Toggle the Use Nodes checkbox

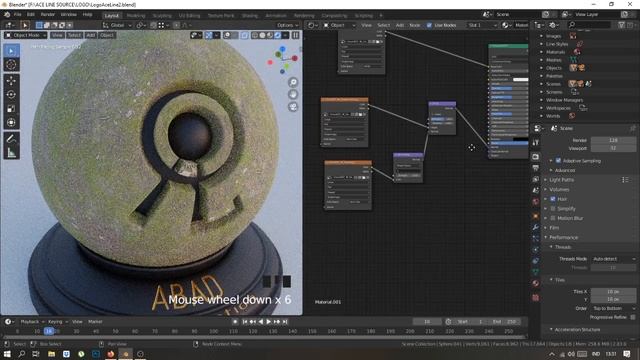(x=429, y=25)
